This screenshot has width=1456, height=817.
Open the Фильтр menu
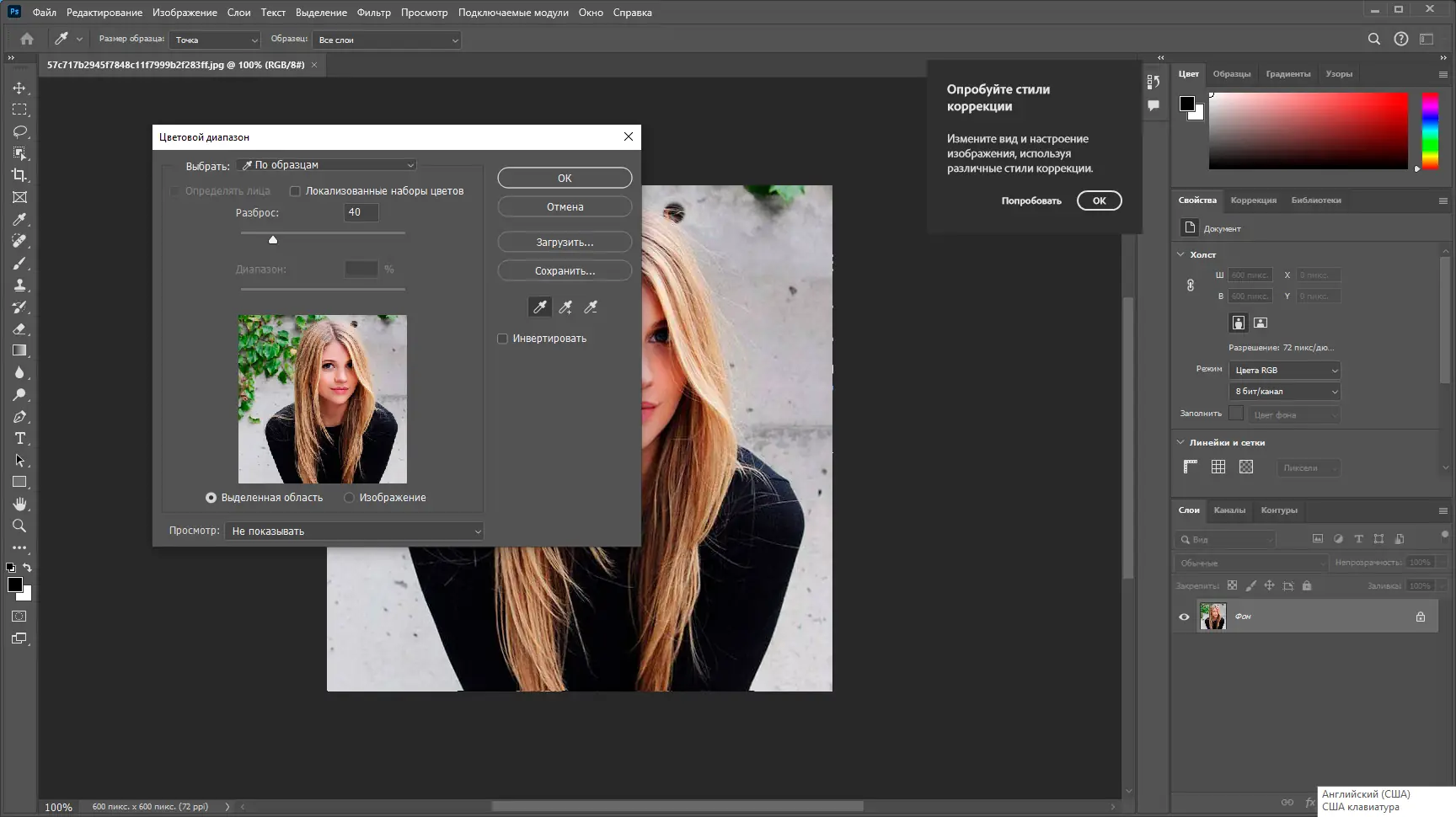pyautogui.click(x=373, y=13)
